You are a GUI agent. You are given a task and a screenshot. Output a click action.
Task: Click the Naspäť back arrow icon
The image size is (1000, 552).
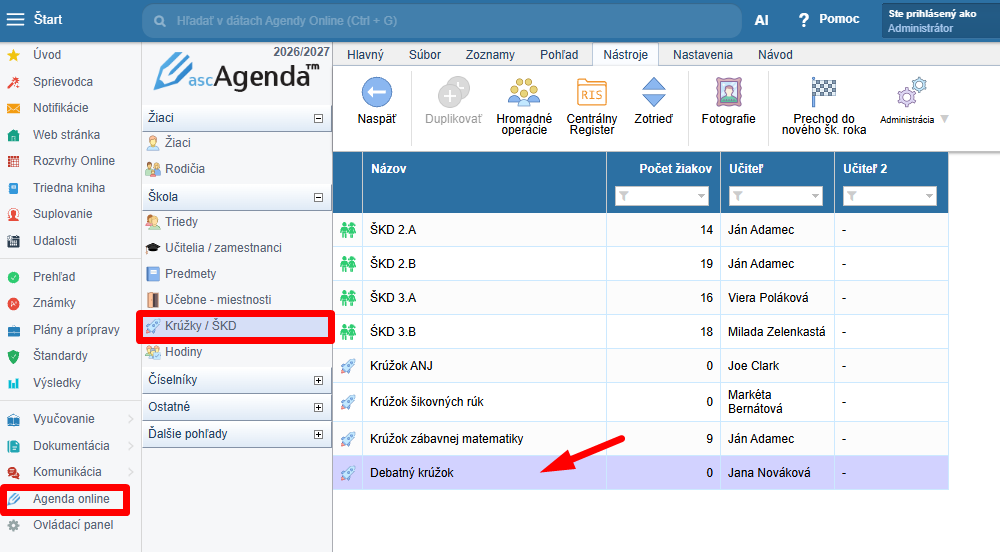coord(377,92)
